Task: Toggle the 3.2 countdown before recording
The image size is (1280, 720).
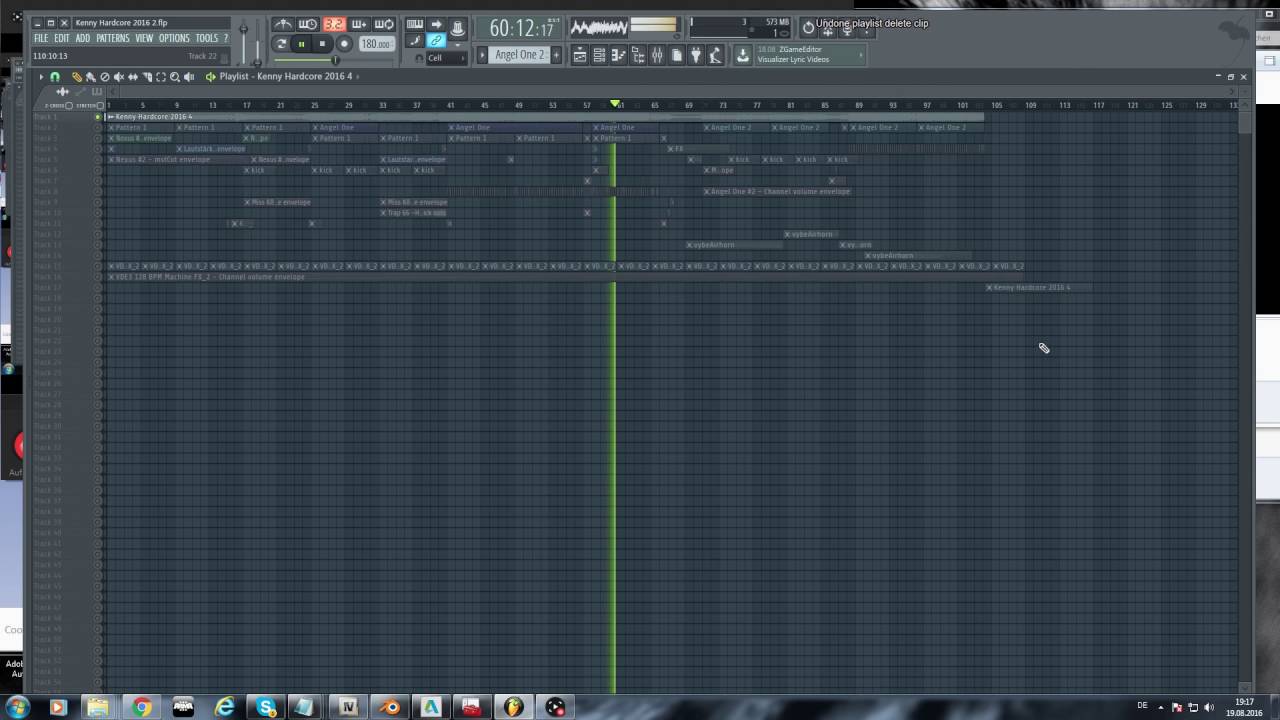Action: coord(334,24)
